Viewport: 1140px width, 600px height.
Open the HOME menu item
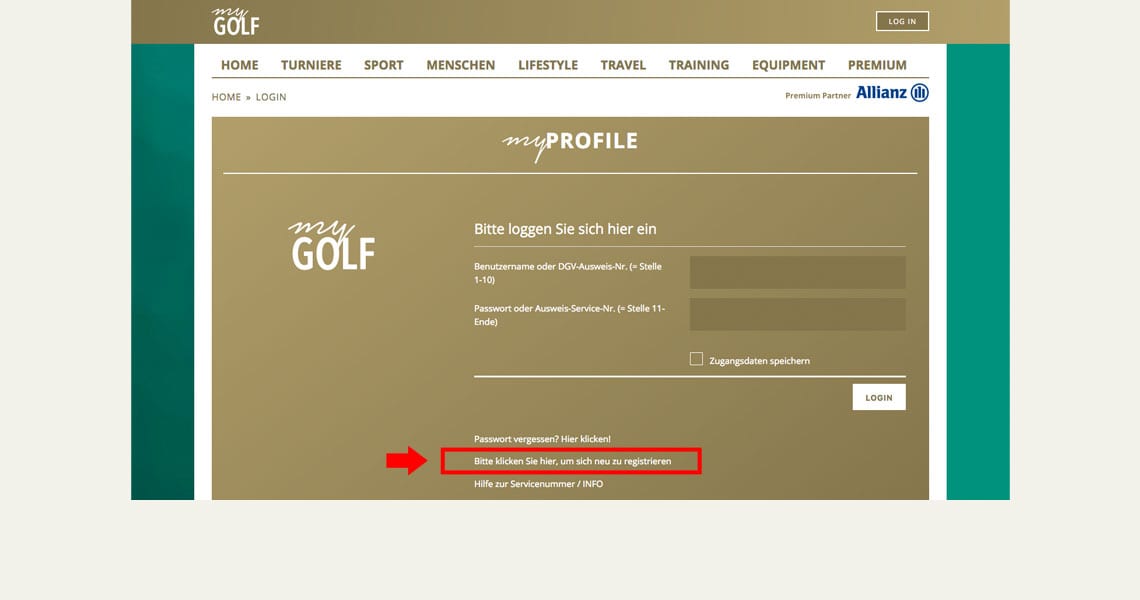[239, 65]
